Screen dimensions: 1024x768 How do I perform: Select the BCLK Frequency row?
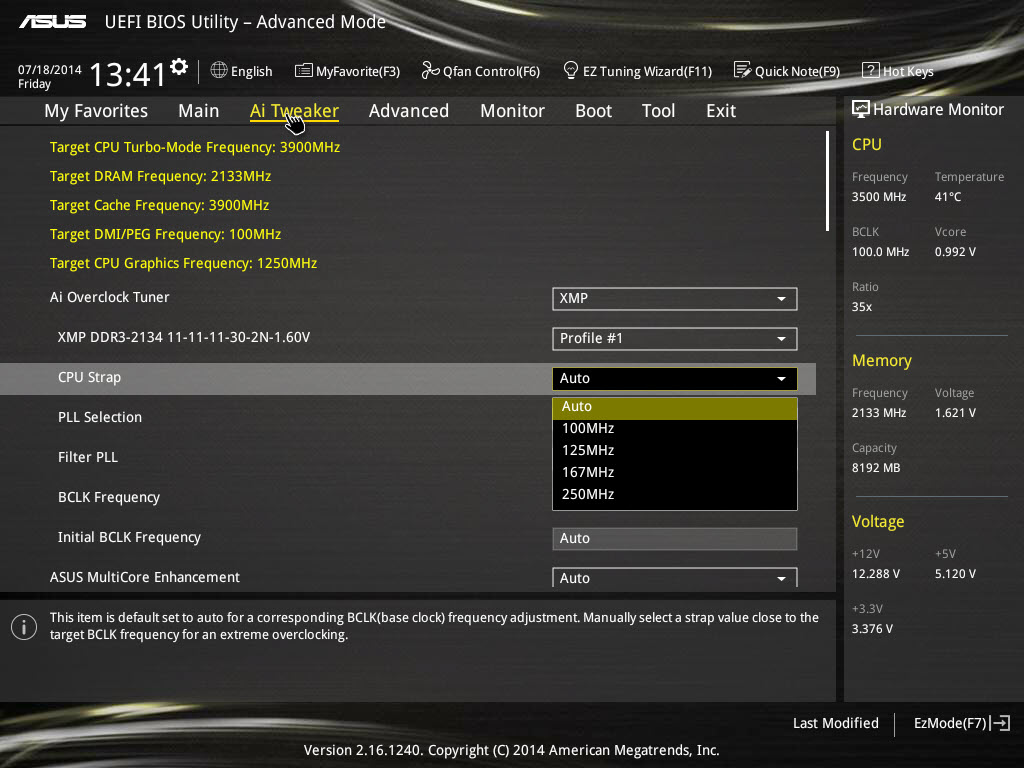coord(109,498)
